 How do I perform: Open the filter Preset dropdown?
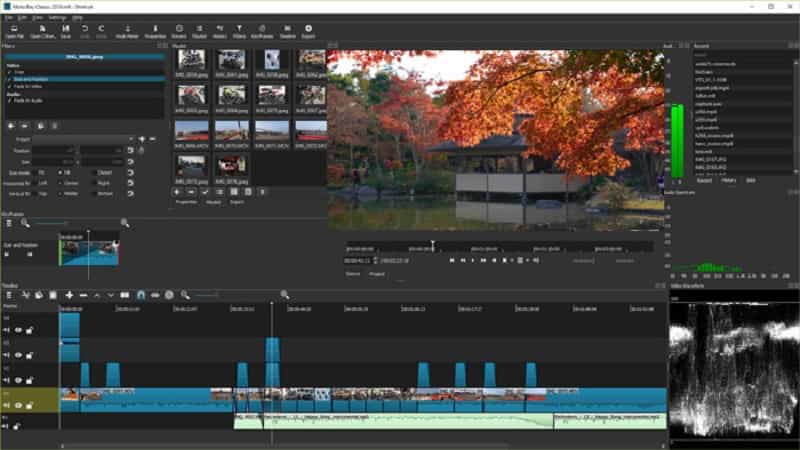[85, 139]
